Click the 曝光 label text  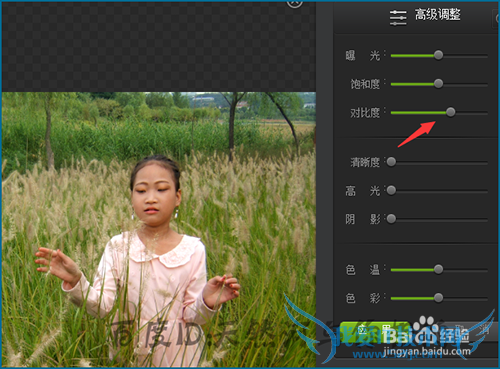[x=363, y=55]
